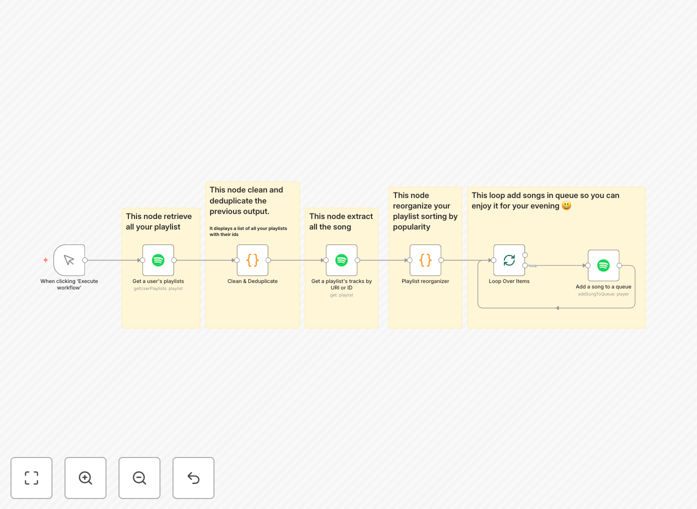This screenshot has height=509, width=697.
Task: Click the reset zoom arrow button
Action: click(x=193, y=478)
